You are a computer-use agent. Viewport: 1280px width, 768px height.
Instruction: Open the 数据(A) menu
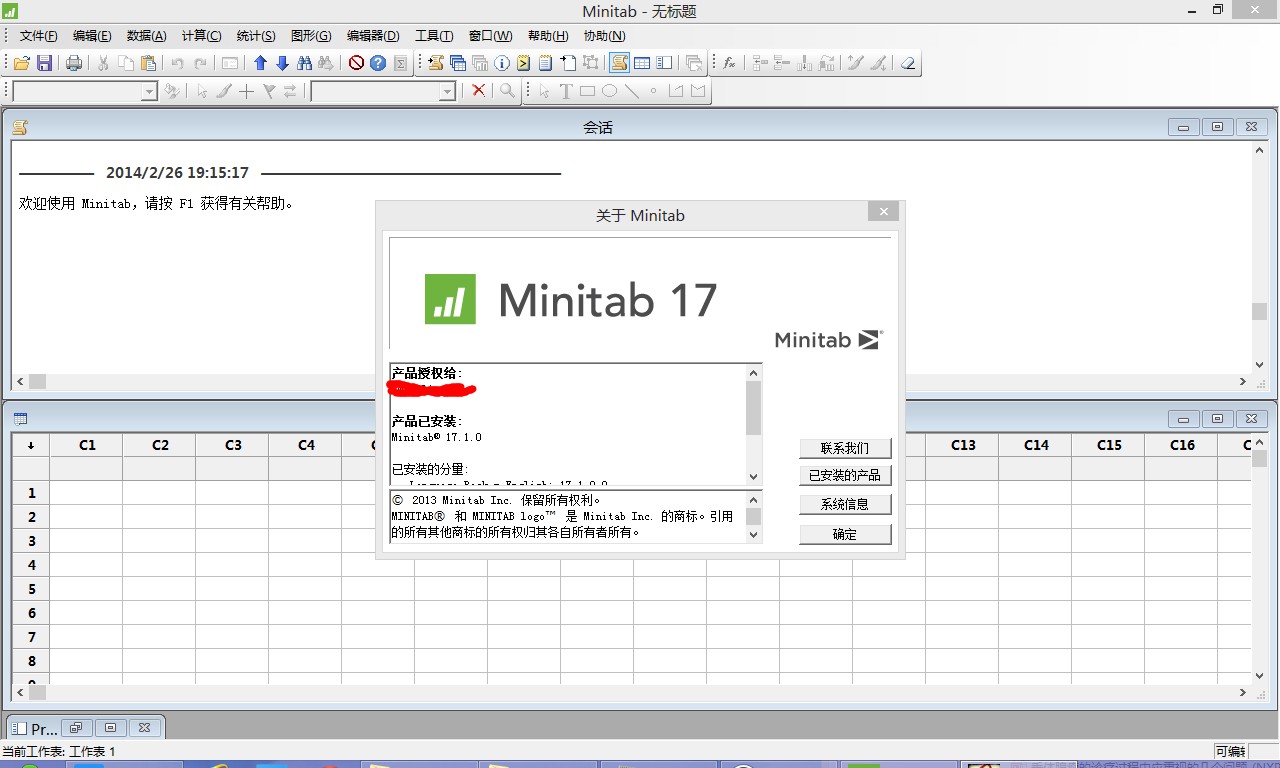[147, 36]
